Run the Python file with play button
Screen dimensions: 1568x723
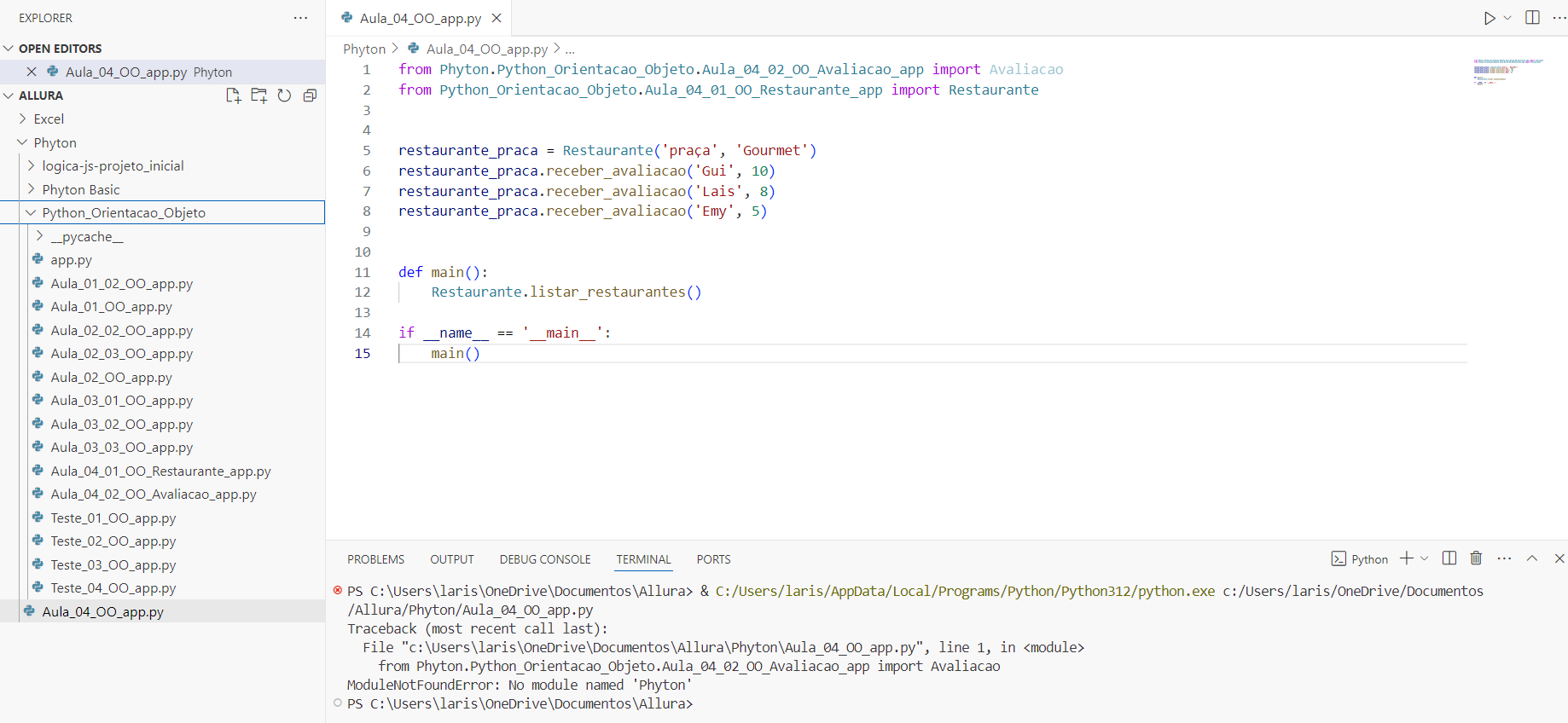click(1490, 18)
